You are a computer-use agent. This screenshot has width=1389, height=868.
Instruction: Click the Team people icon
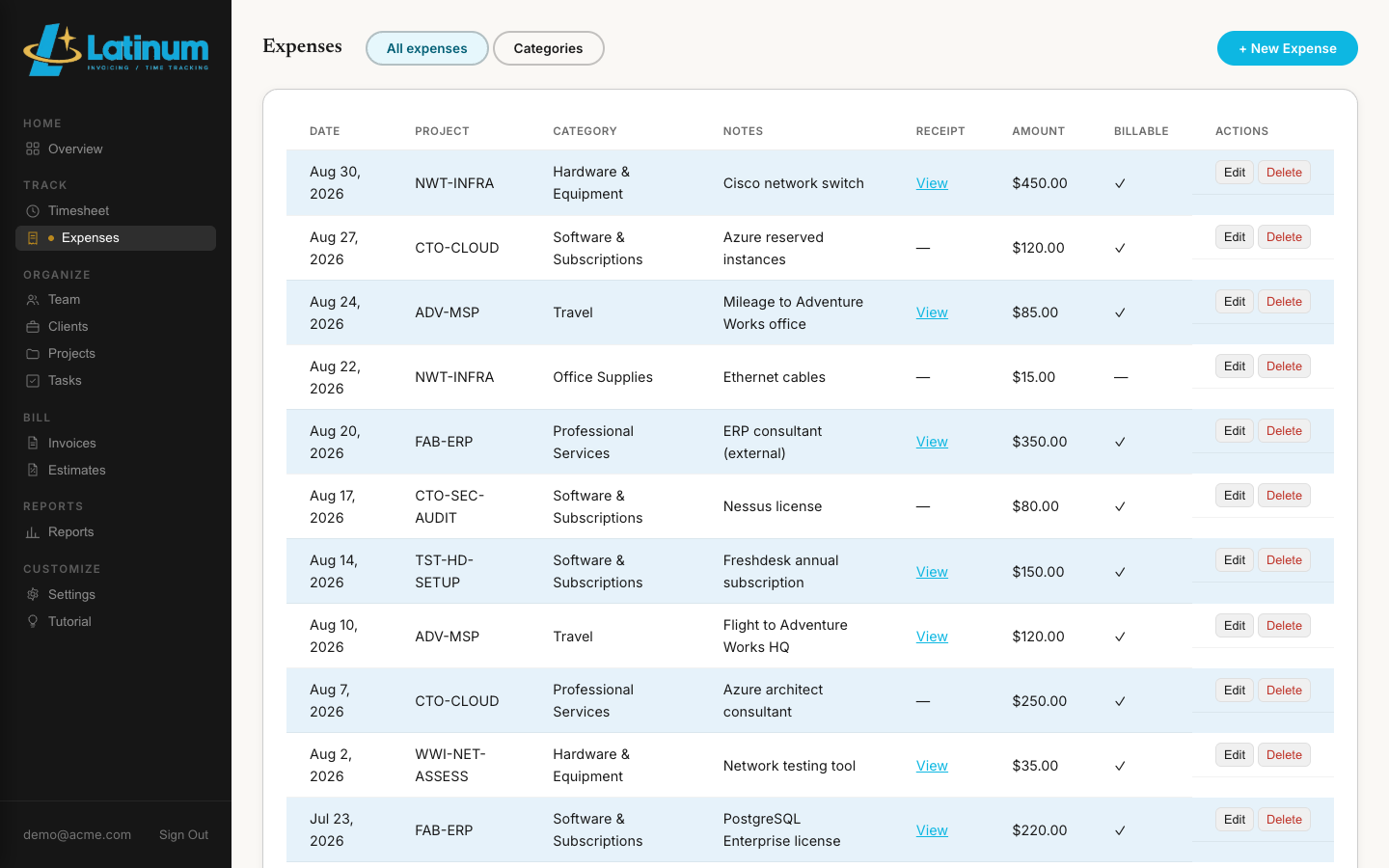(x=33, y=300)
